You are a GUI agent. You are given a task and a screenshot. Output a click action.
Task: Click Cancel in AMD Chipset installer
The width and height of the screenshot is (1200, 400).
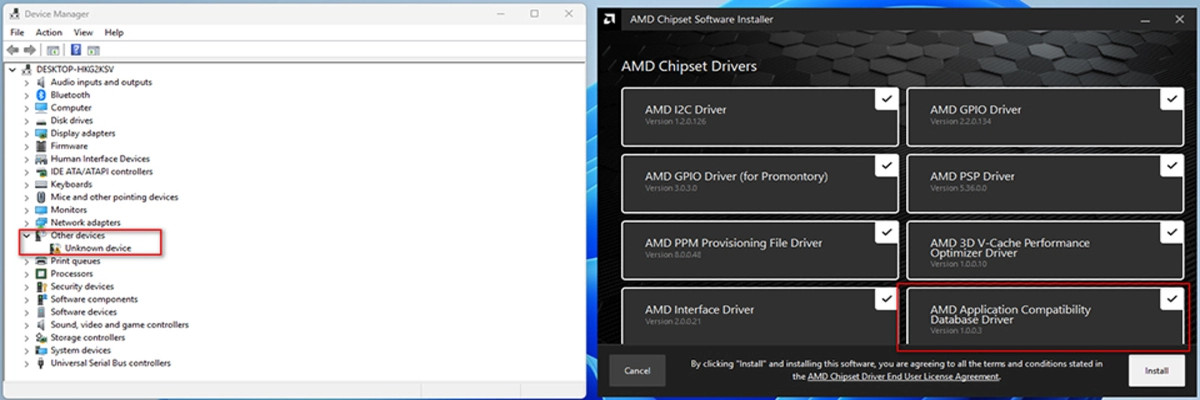(637, 370)
